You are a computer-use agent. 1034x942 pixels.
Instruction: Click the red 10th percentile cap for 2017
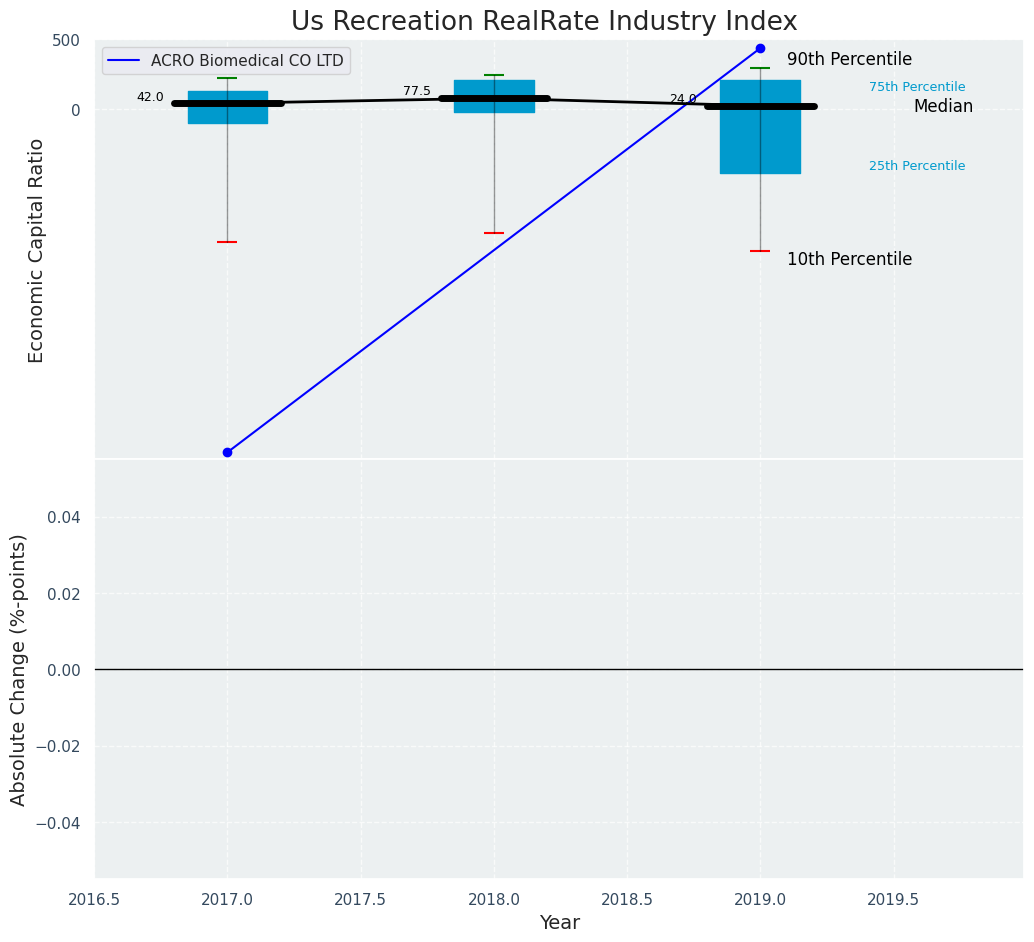tap(227, 242)
